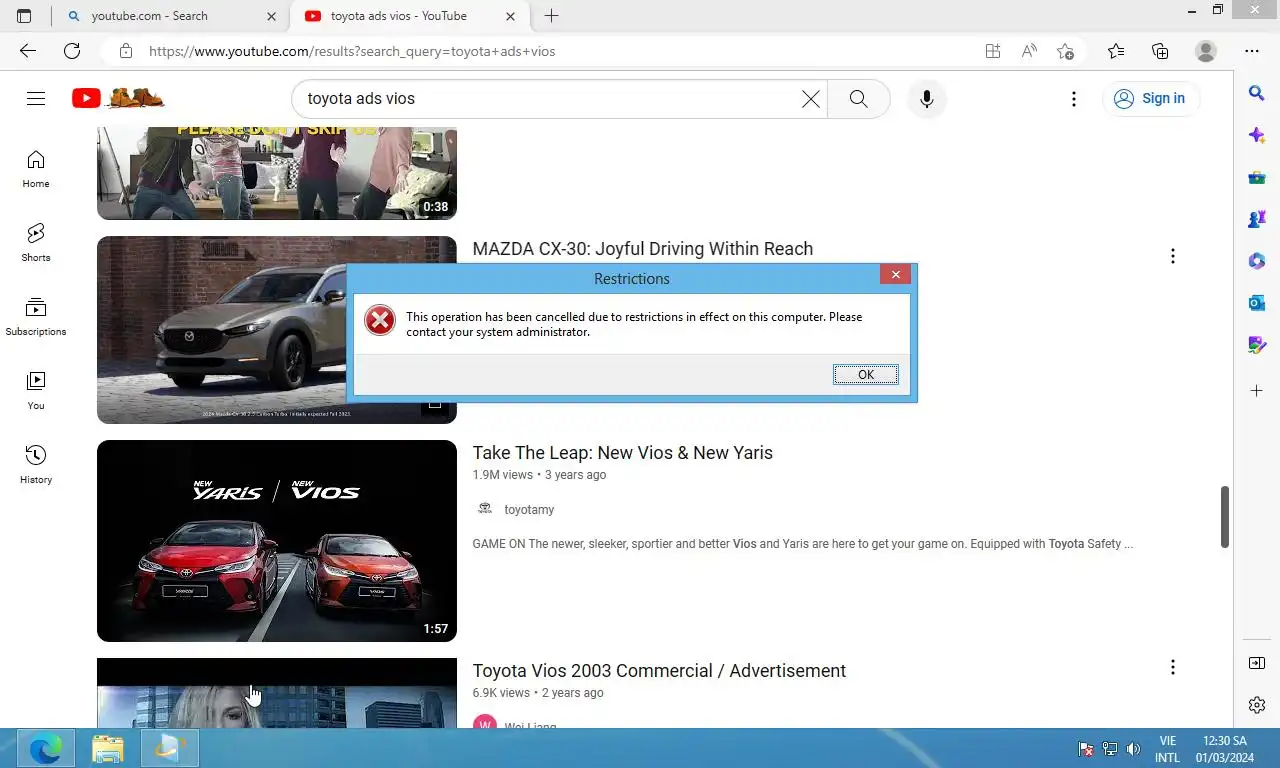Open File Explorer from taskbar
The width and height of the screenshot is (1280, 768).
coord(107,748)
